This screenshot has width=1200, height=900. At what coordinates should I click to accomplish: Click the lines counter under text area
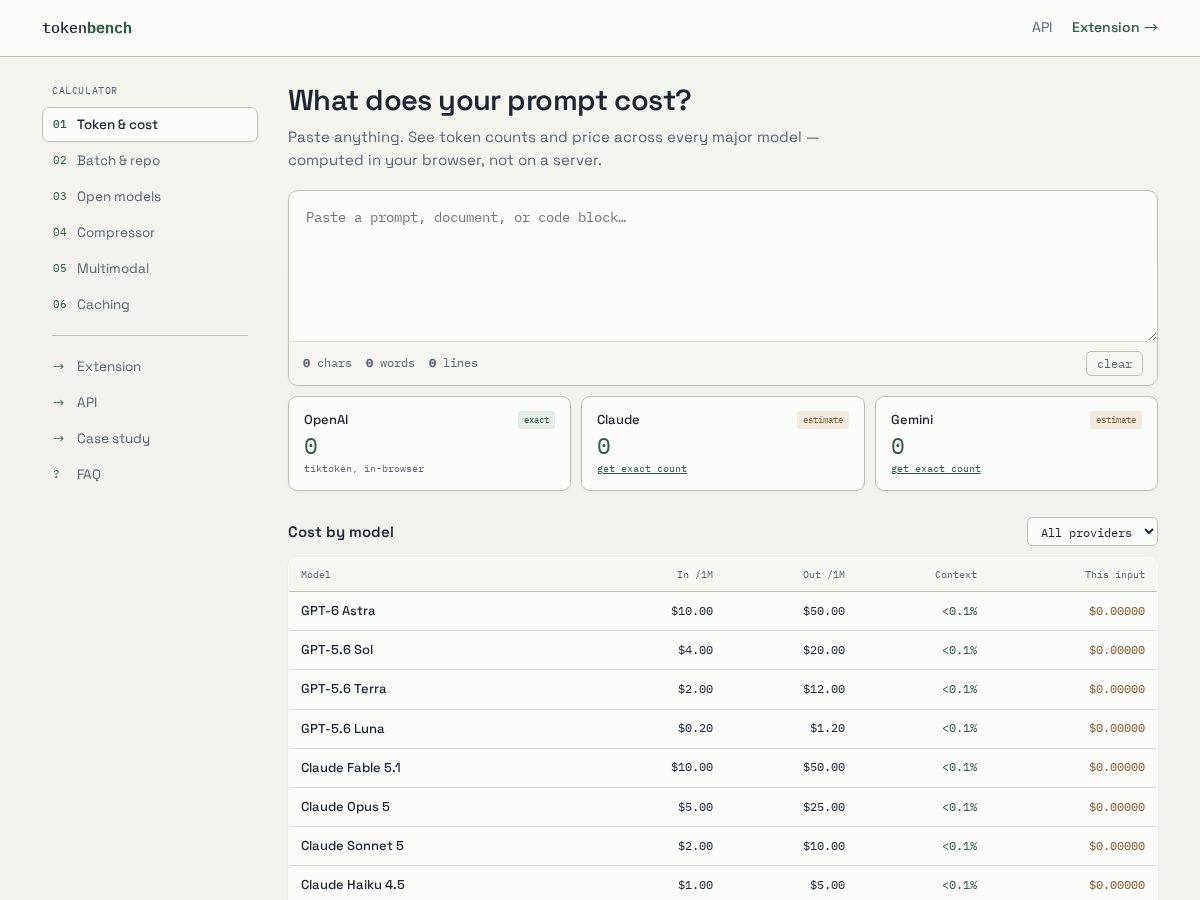tap(453, 363)
